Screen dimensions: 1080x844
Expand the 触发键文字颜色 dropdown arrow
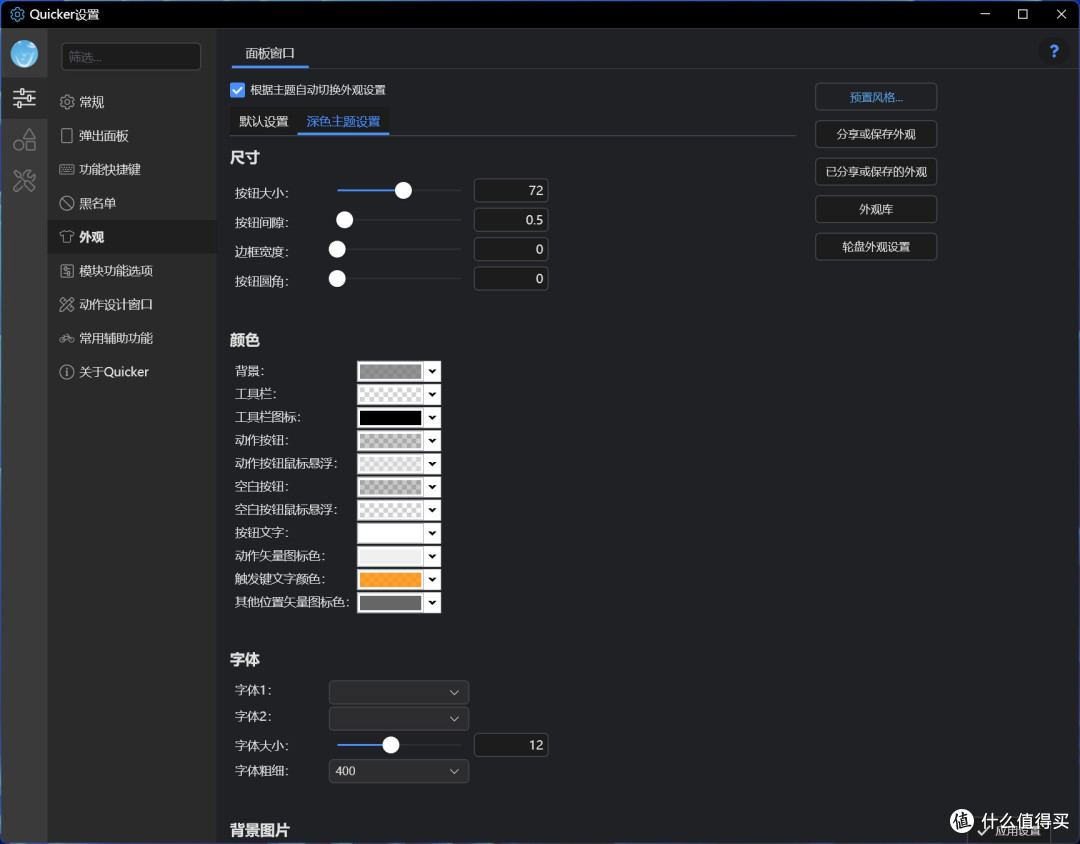432,579
